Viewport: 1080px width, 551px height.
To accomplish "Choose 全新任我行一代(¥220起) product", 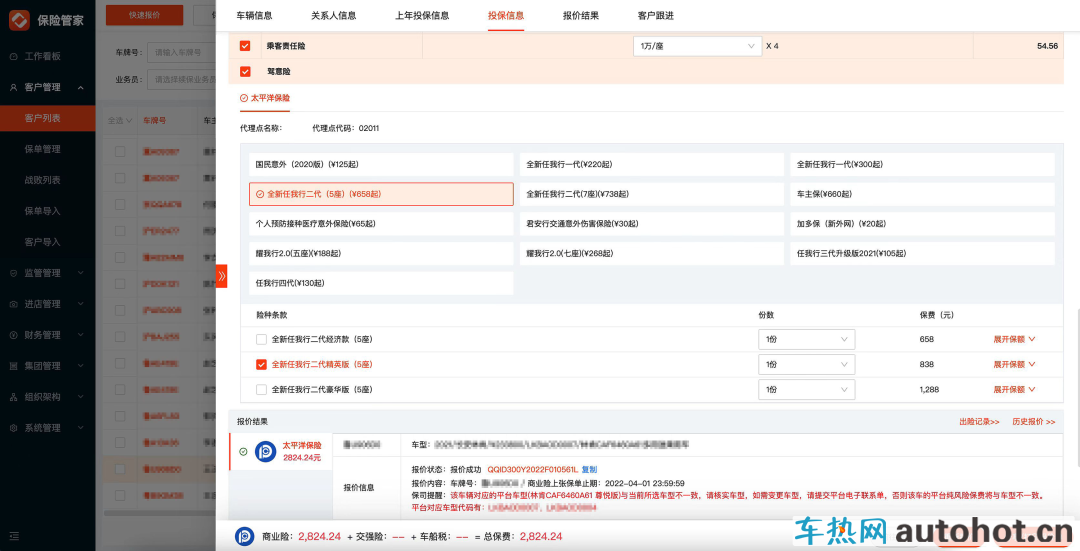I will [652, 165].
